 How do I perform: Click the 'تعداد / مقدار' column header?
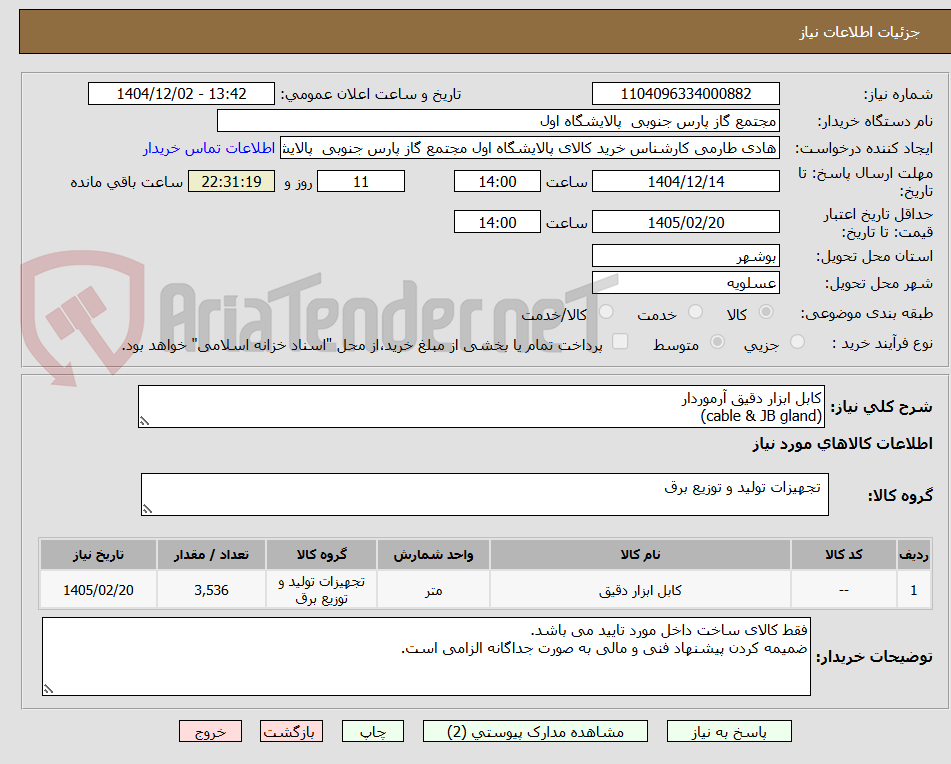(211, 555)
